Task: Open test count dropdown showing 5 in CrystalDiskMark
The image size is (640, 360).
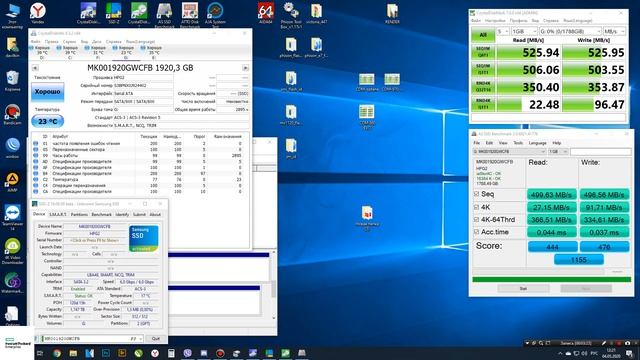Action: (502, 31)
